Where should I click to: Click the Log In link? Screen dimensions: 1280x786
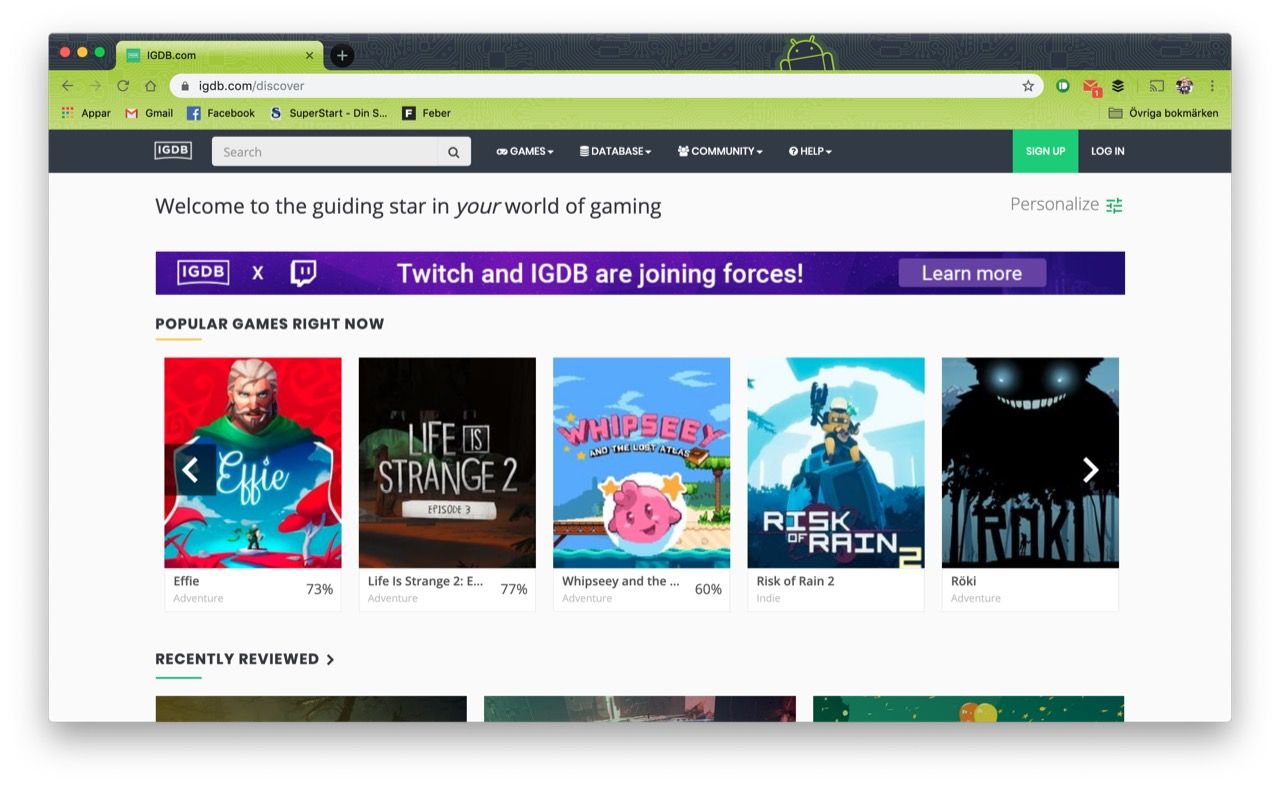(x=1107, y=151)
